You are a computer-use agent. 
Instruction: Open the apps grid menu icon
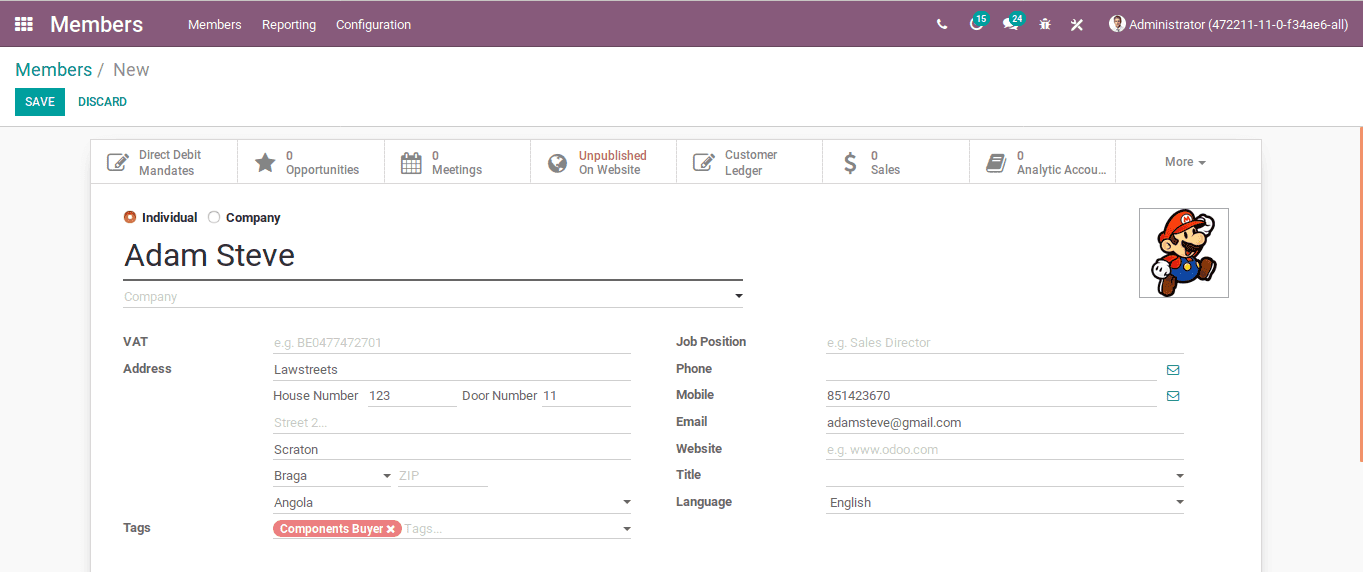coord(24,24)
